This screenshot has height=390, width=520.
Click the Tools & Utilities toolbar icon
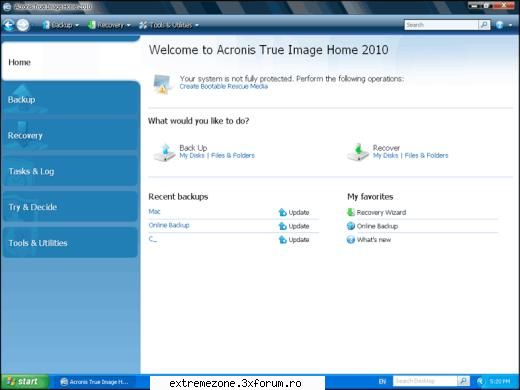pyautogui.click(x=143, y=25)
